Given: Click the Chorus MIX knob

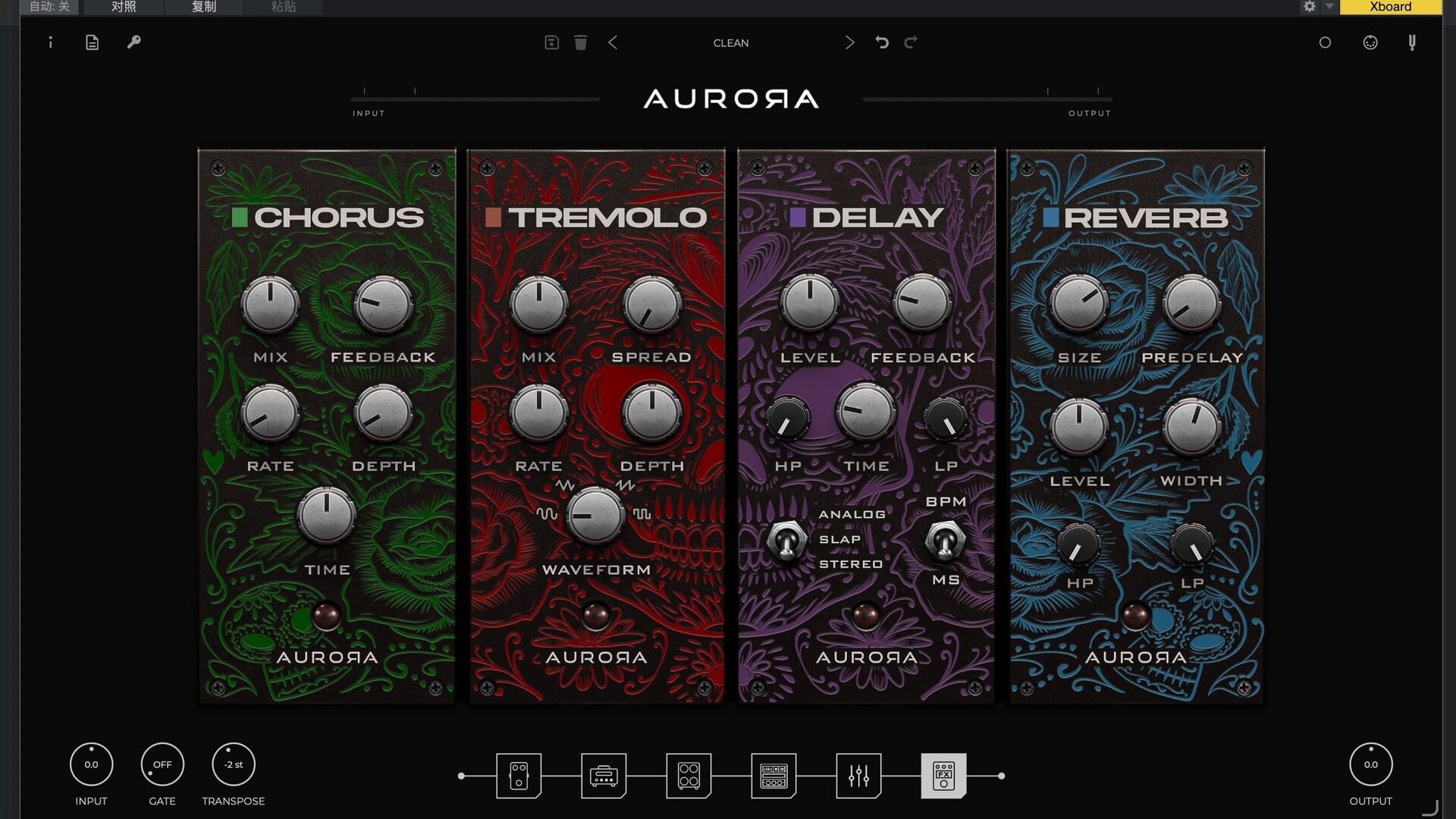Looking at the screenshot, I should pos(270,305).
